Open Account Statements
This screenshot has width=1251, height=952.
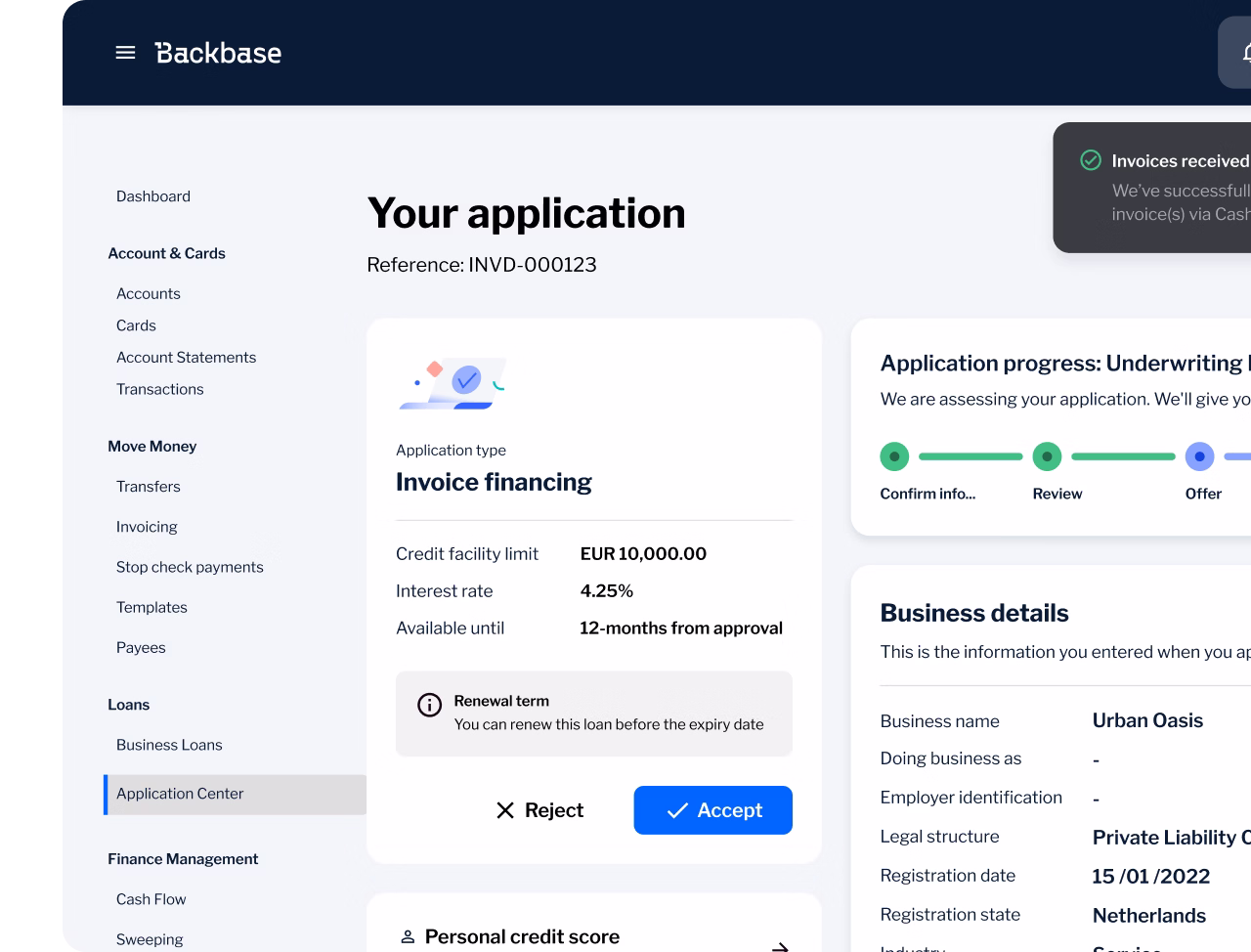pos(187,358)
